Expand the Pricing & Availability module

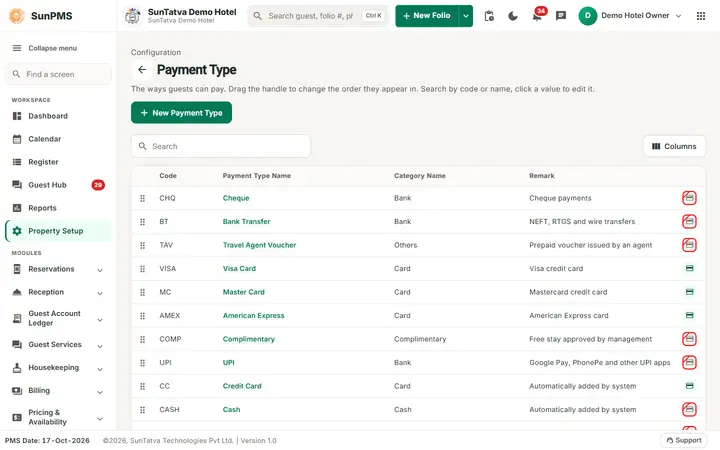[100, 418]
